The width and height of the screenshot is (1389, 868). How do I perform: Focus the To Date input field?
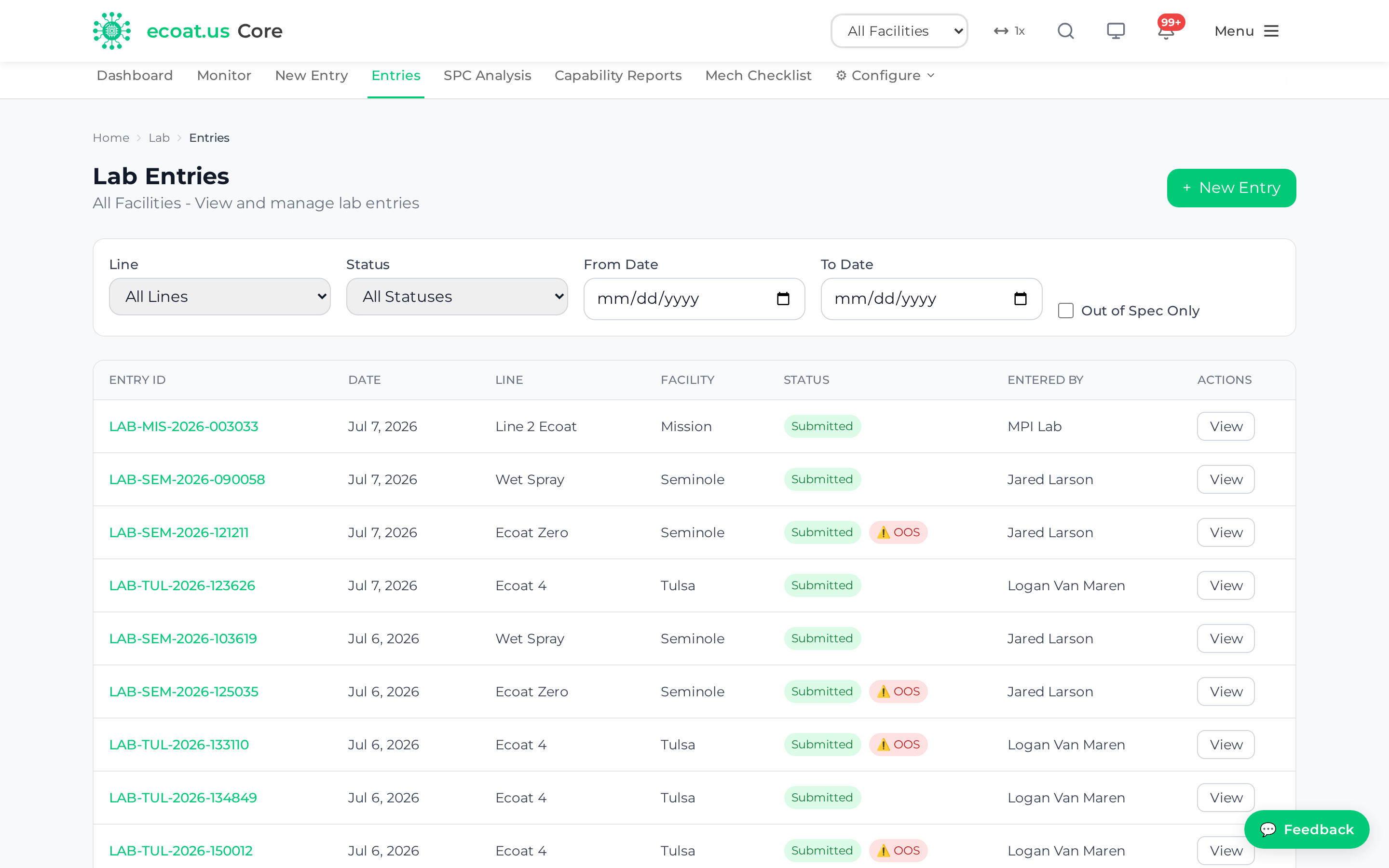[931, 298]
